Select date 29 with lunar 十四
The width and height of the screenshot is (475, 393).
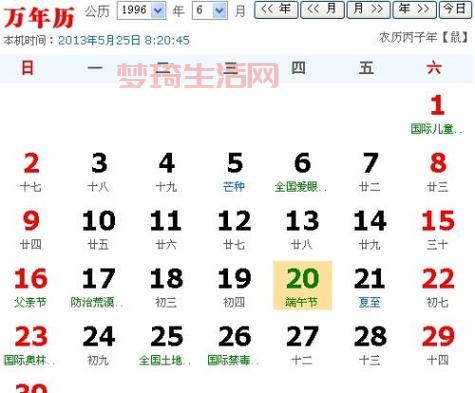pyautogui.click(x=438, y=345)
